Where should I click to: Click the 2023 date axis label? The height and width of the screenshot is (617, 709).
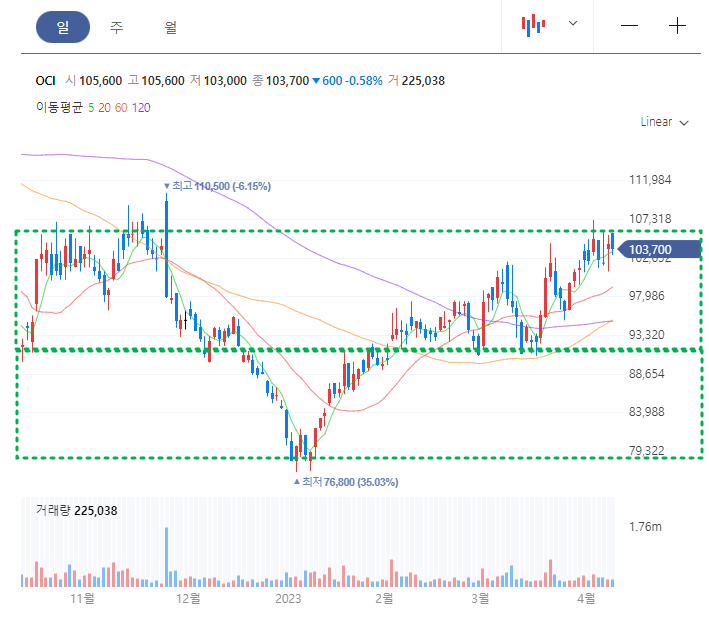[x=288, y=599]
